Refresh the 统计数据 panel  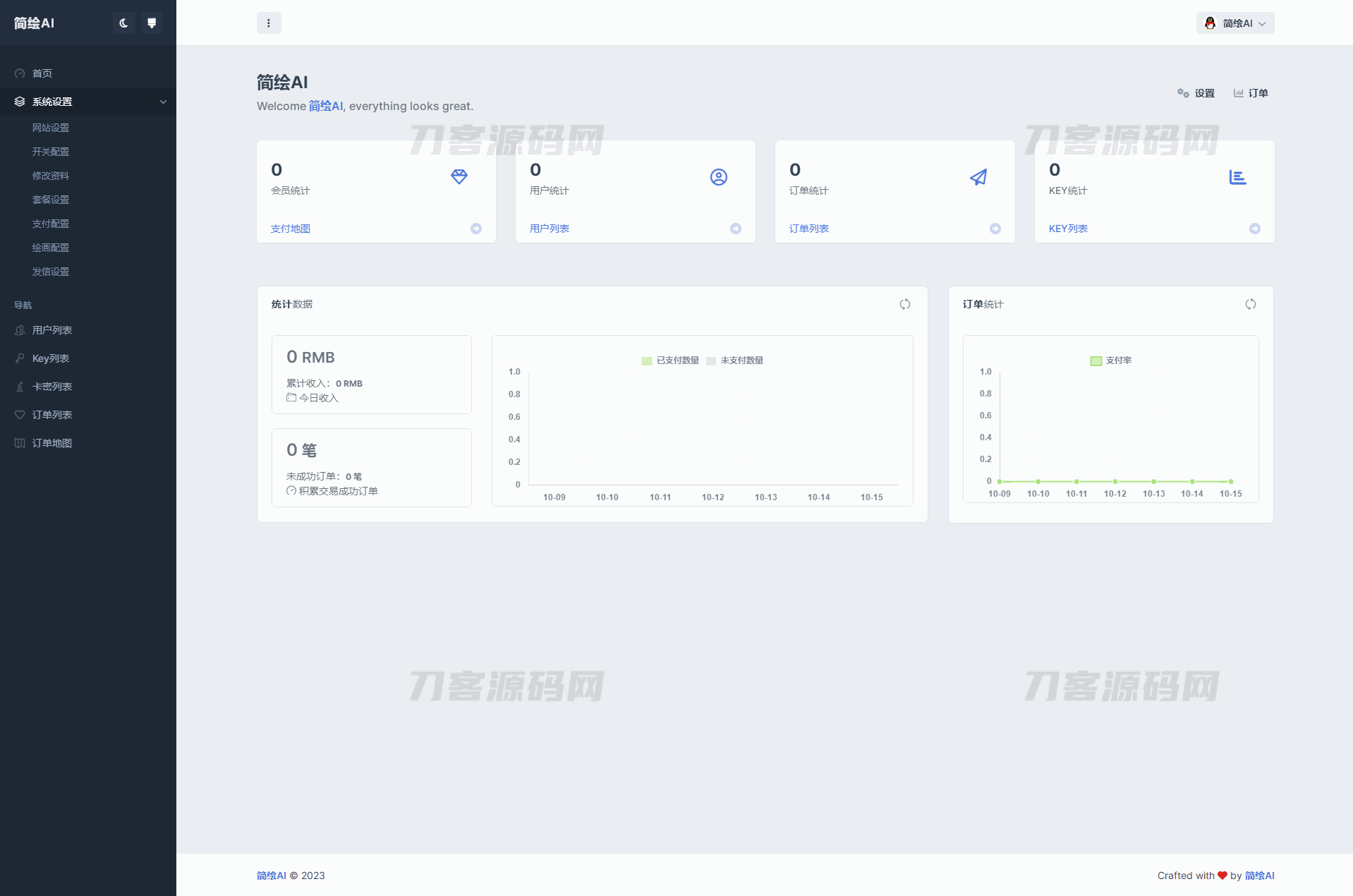(905, 304)
